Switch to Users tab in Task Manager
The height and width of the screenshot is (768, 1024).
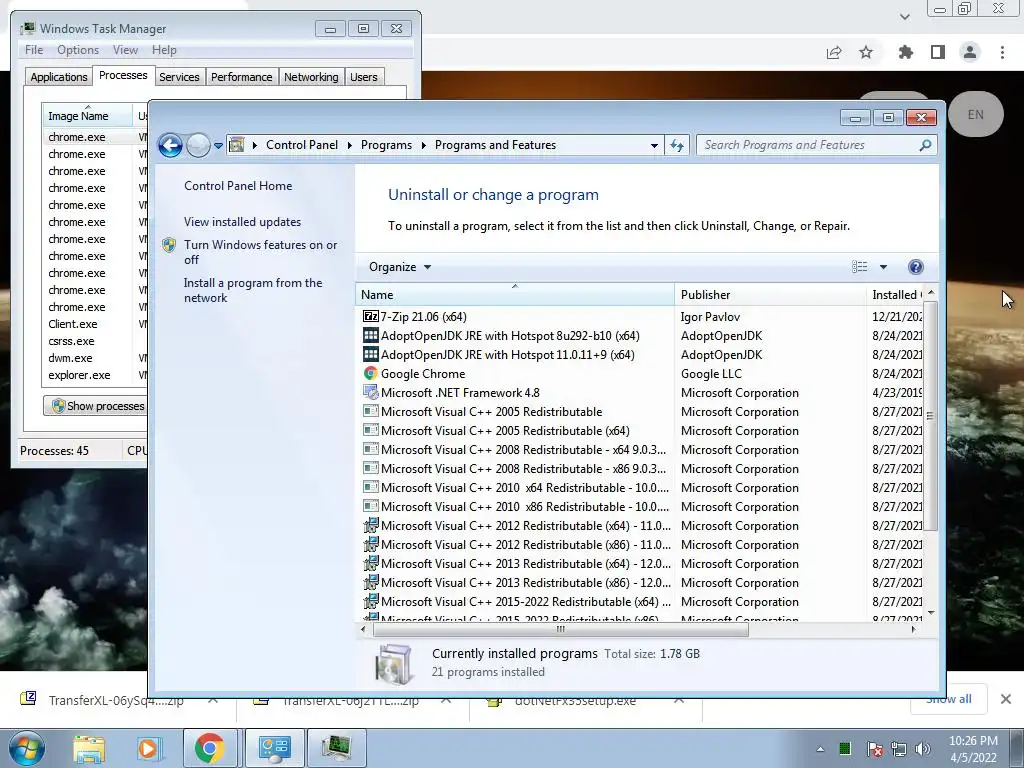(364, 76)
